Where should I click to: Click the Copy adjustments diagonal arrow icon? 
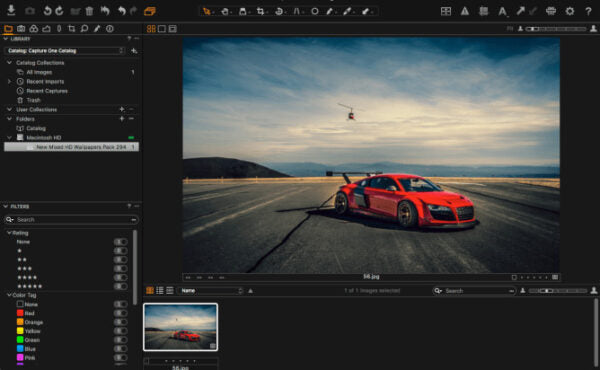pyautogui.click(x=520, y=11)
